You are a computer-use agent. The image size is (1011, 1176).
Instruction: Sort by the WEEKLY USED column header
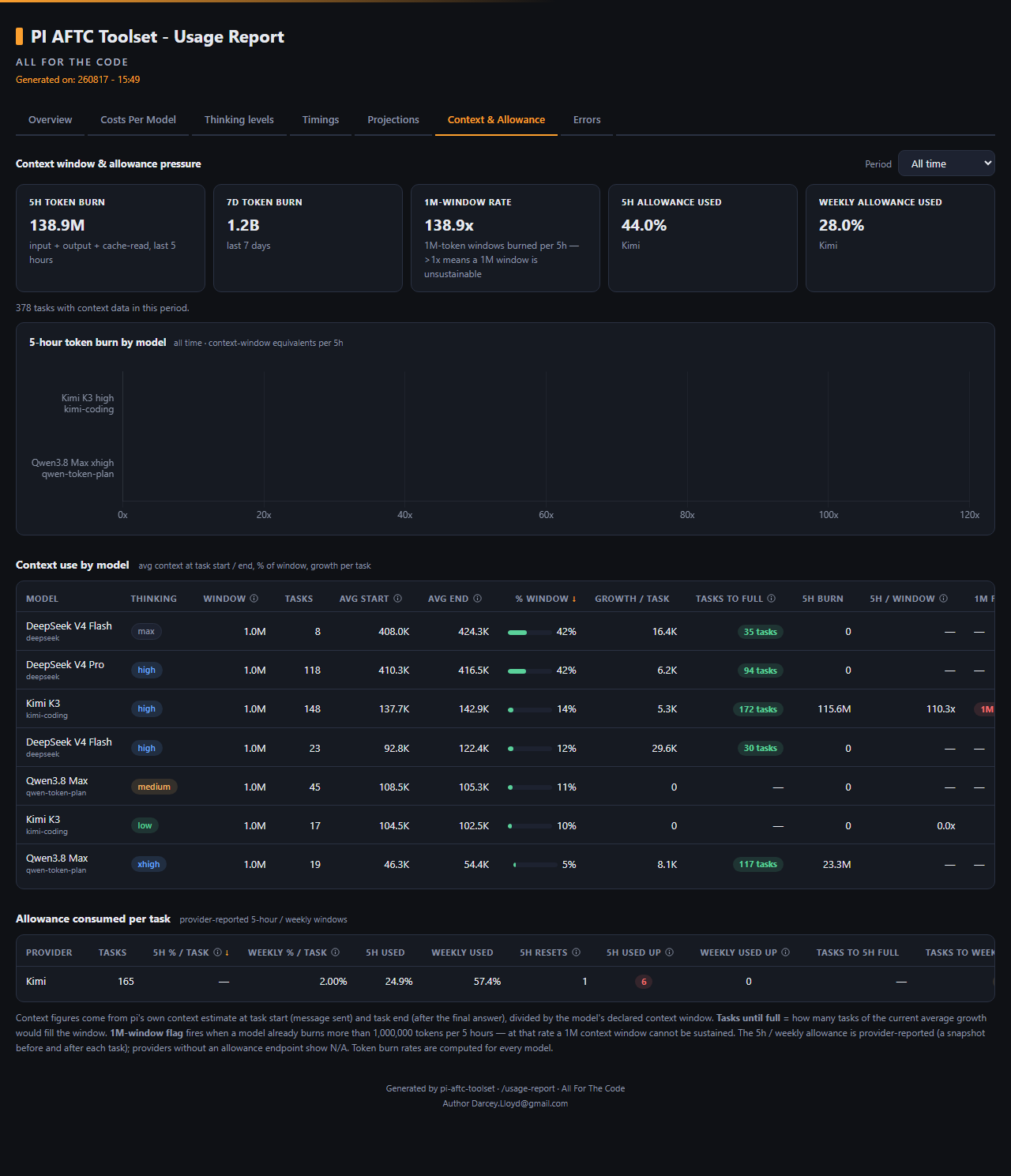tap(462, 952)
